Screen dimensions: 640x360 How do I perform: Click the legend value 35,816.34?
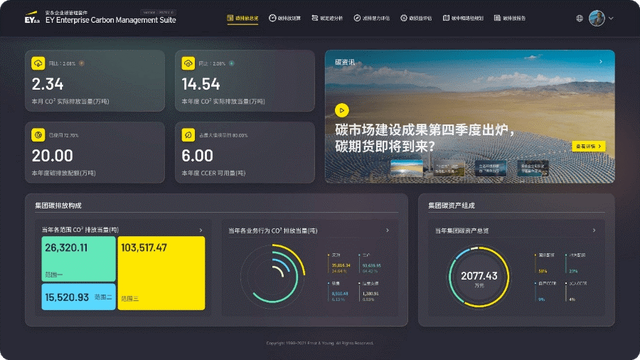(341, 265)
